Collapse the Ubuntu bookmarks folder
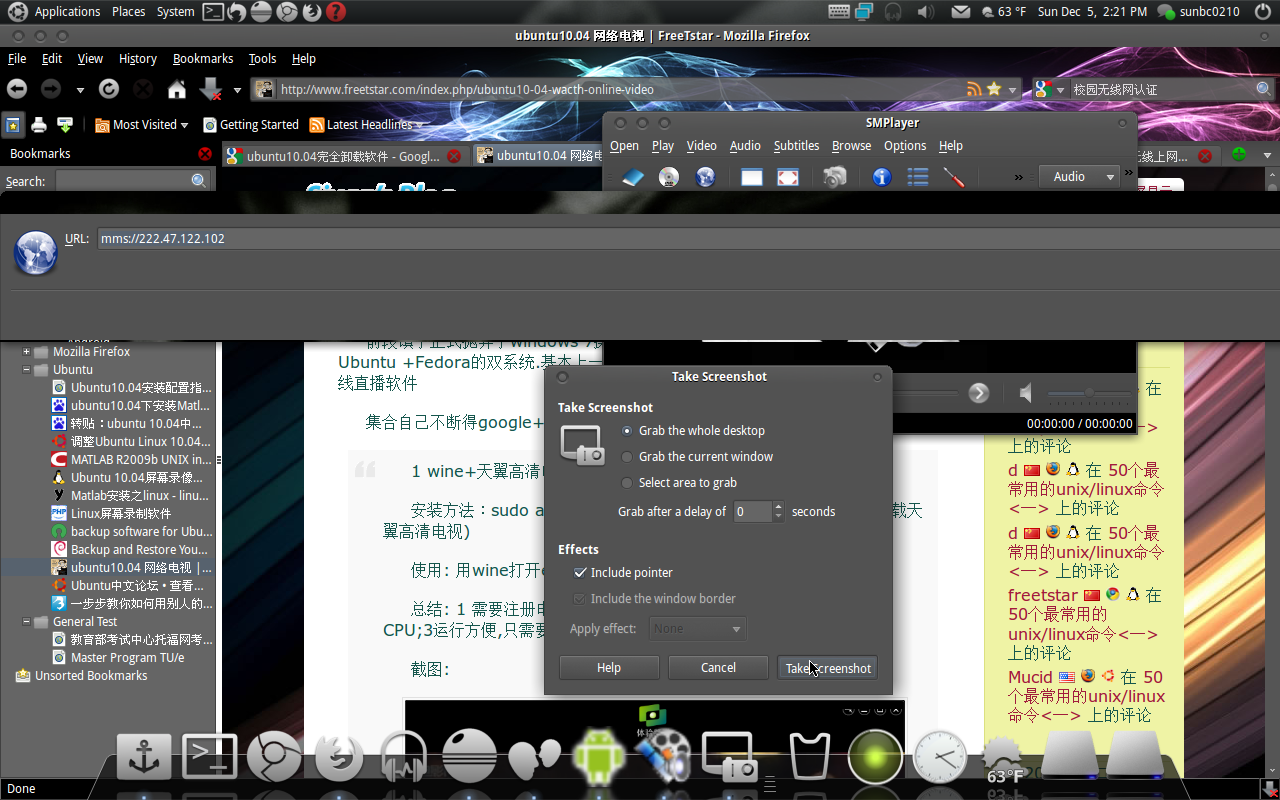Screen dimensions: 1280x800 [27, 370]
